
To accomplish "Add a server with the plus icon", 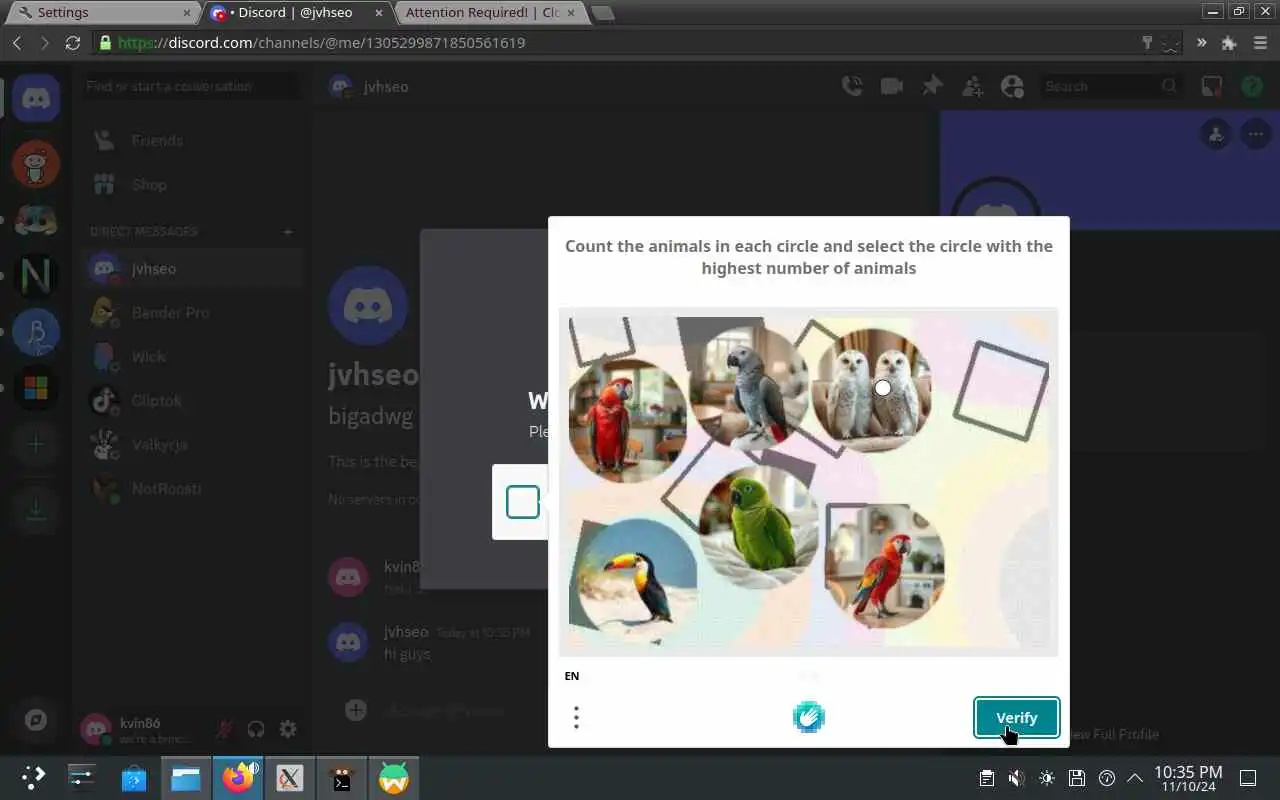I will [36, 443].
